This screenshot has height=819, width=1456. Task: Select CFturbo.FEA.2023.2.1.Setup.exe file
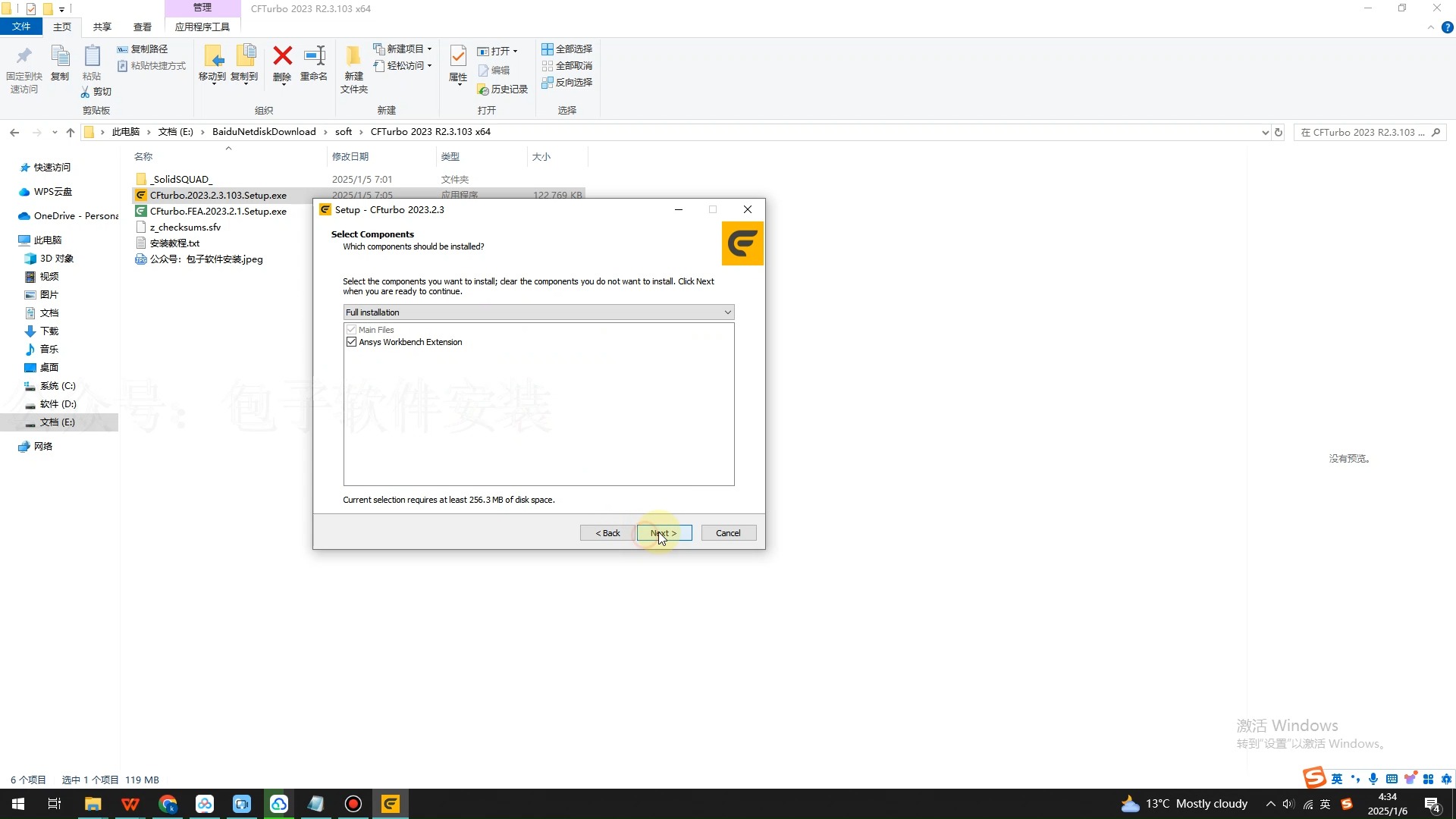pos(218,212)
